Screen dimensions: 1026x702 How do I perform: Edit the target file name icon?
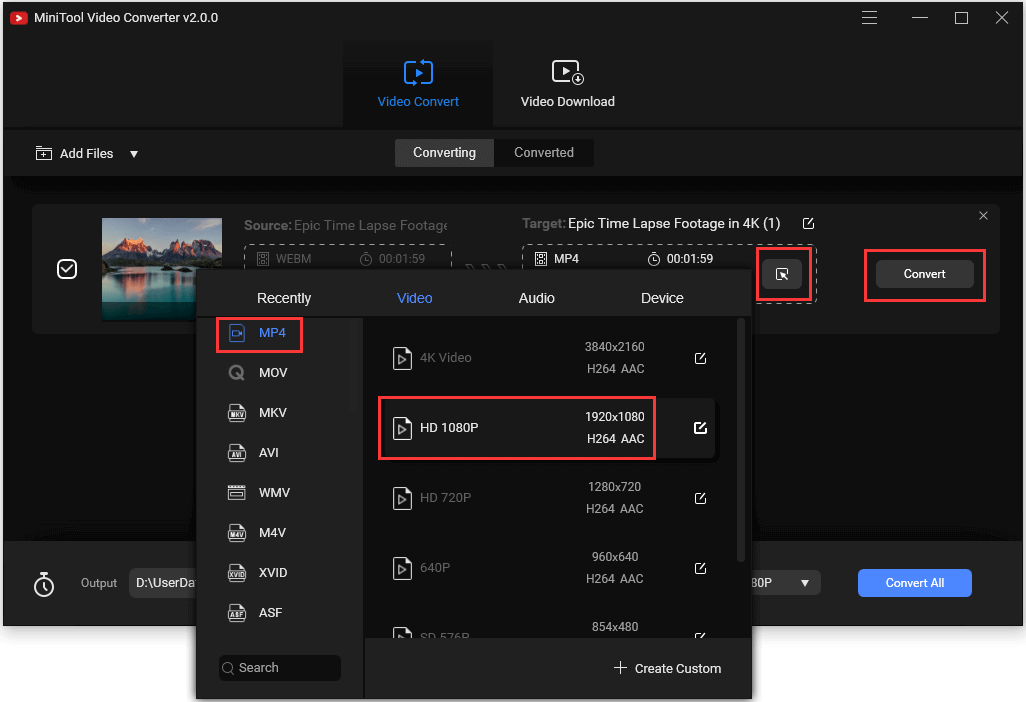[x=808, y=224]
